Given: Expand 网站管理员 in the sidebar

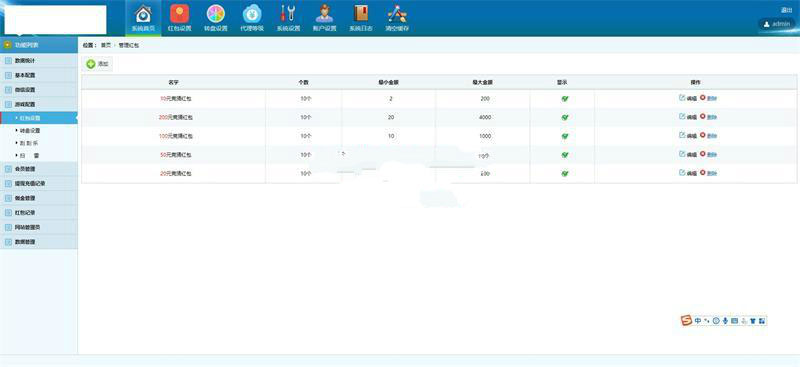Looking at the screenshot, I should pyautogui.click(x=39, y=227).
